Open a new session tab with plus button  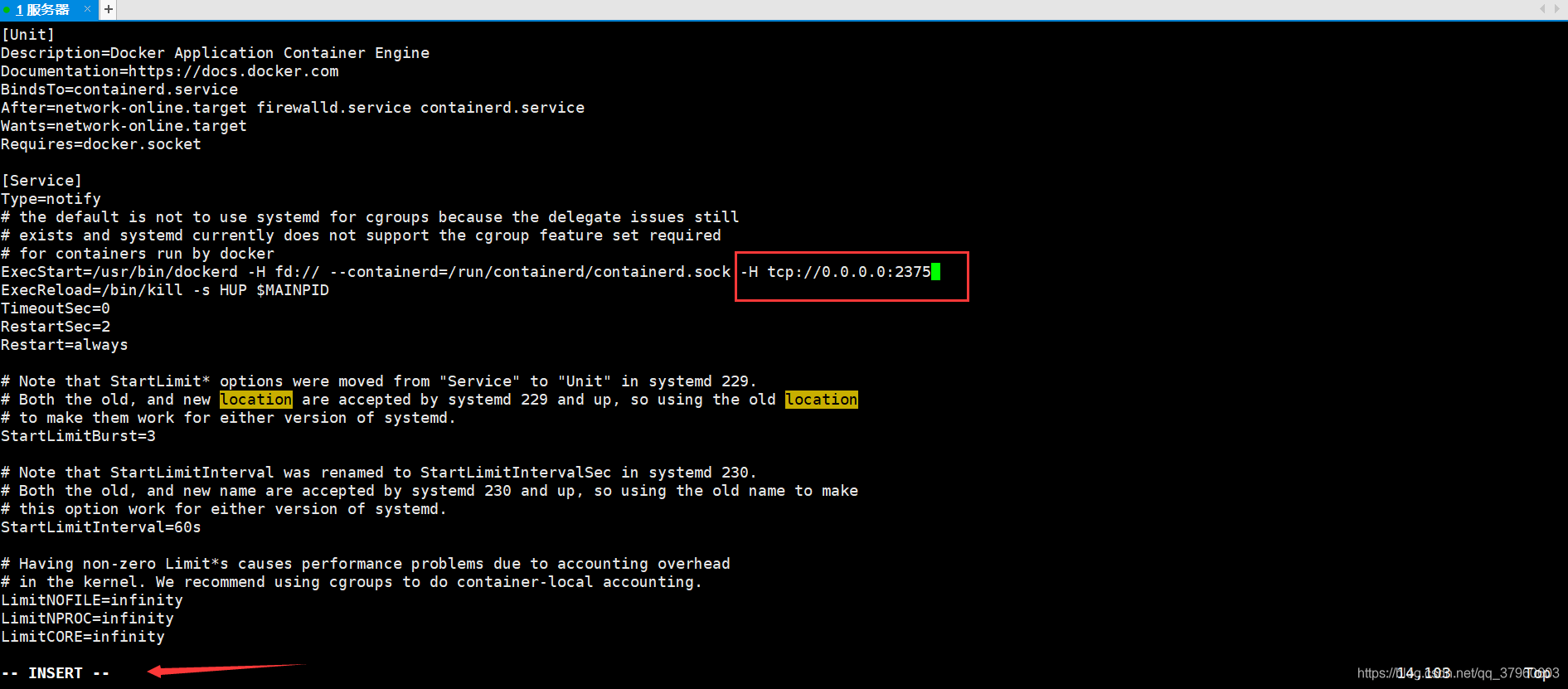pos(109,10)
